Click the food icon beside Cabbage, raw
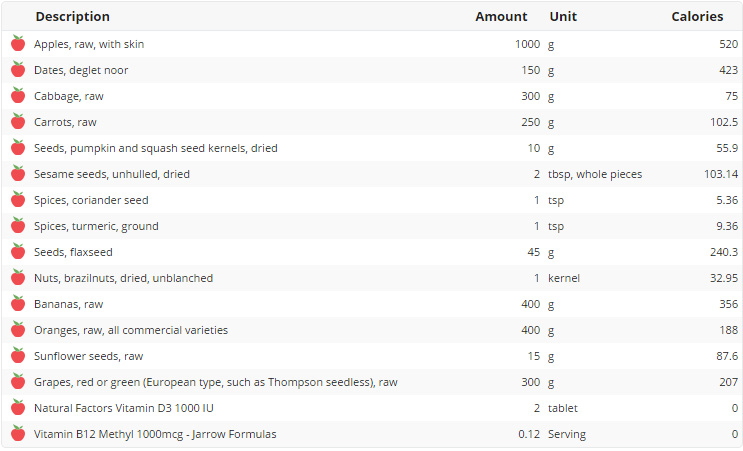This screenshot has height=451, width=743. tap(18, 96)
